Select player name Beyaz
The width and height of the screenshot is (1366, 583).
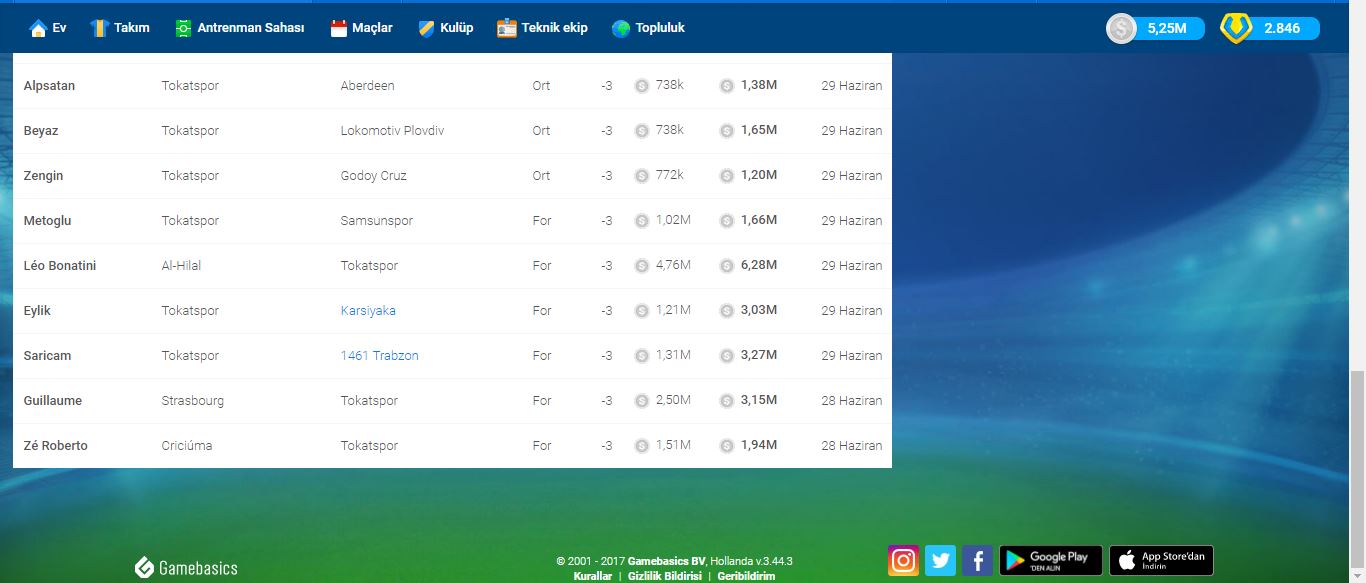41,131
